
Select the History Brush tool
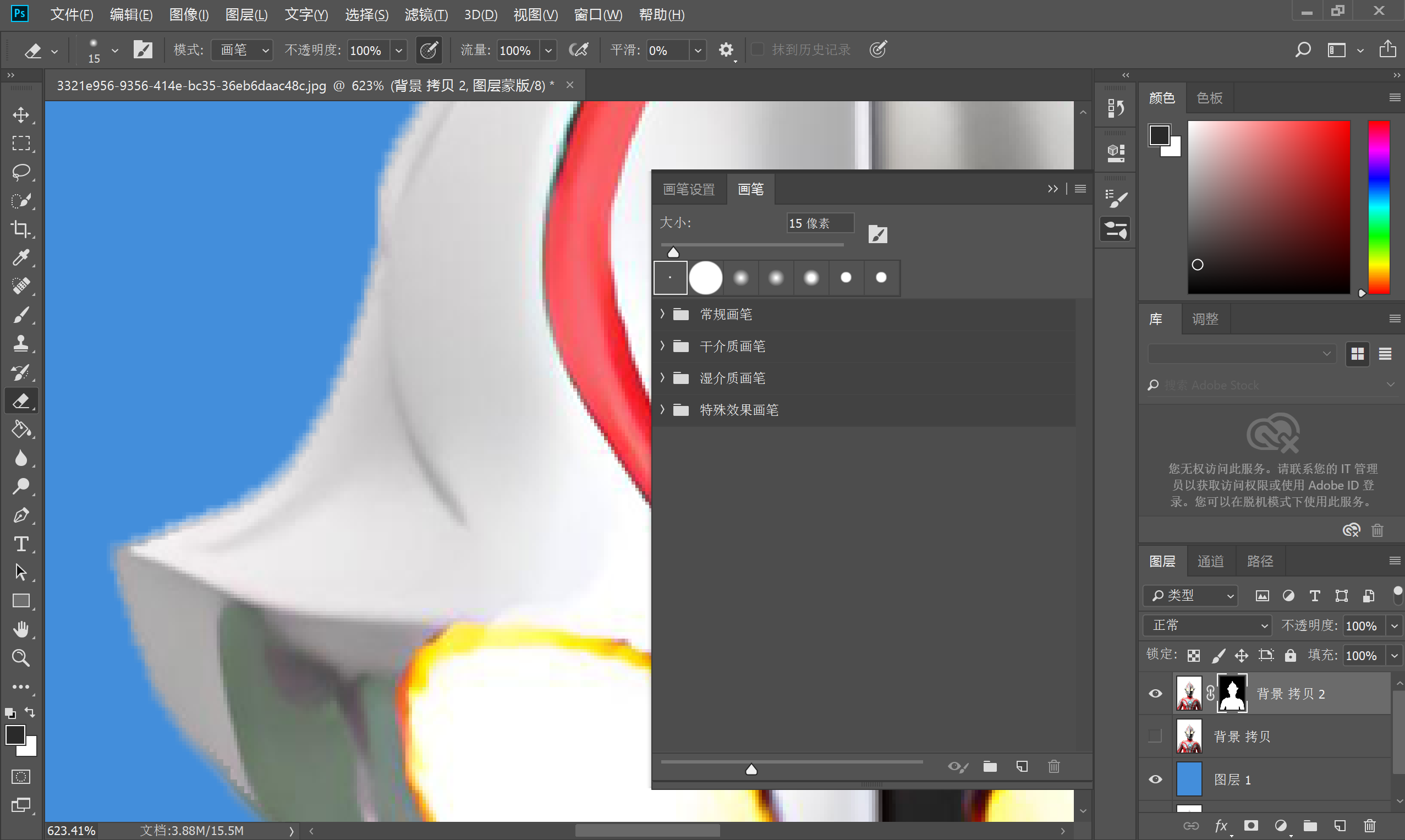click(x=21, y=372)
